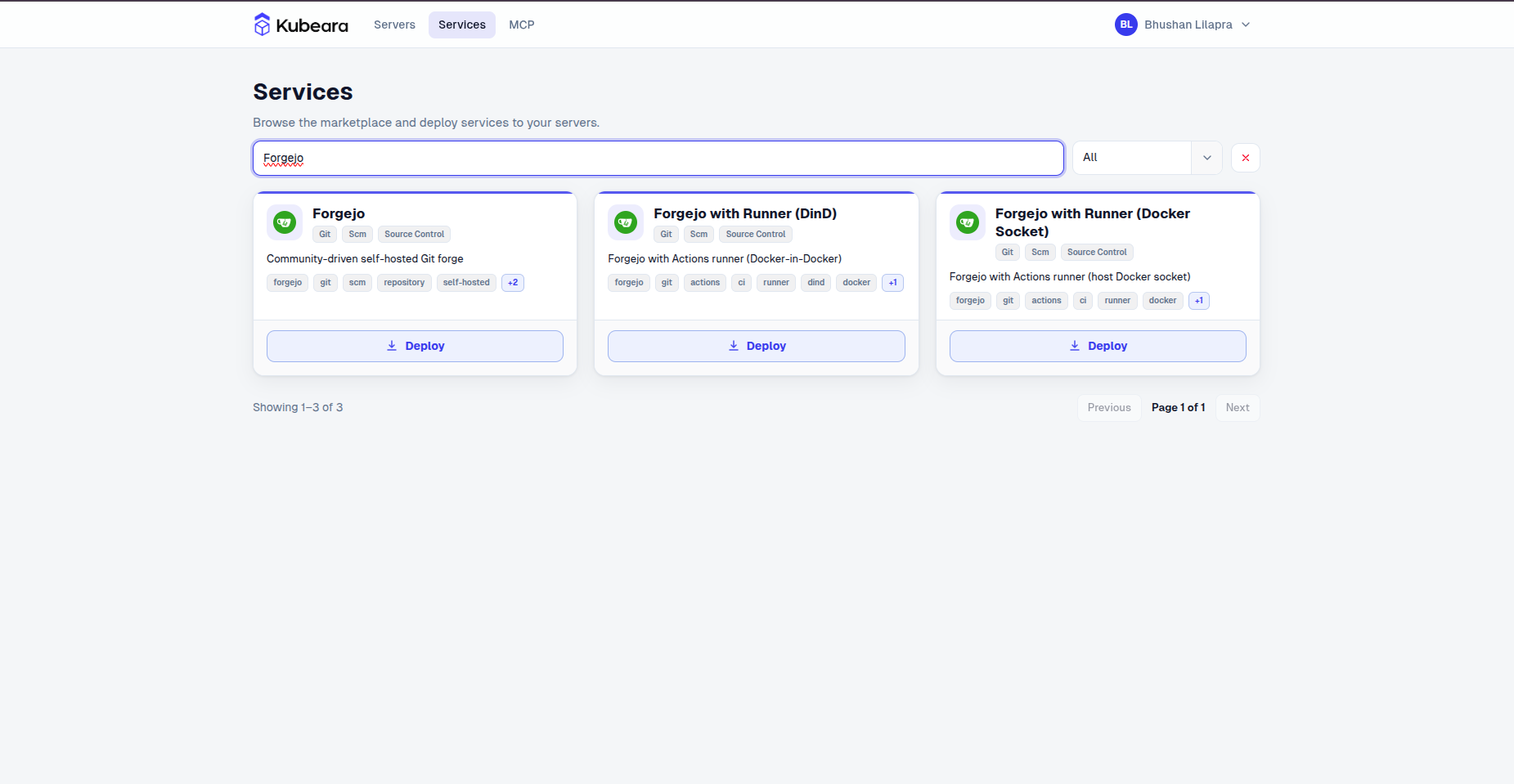Expand the +2 tags on the Forgejo card

[513, 283]
